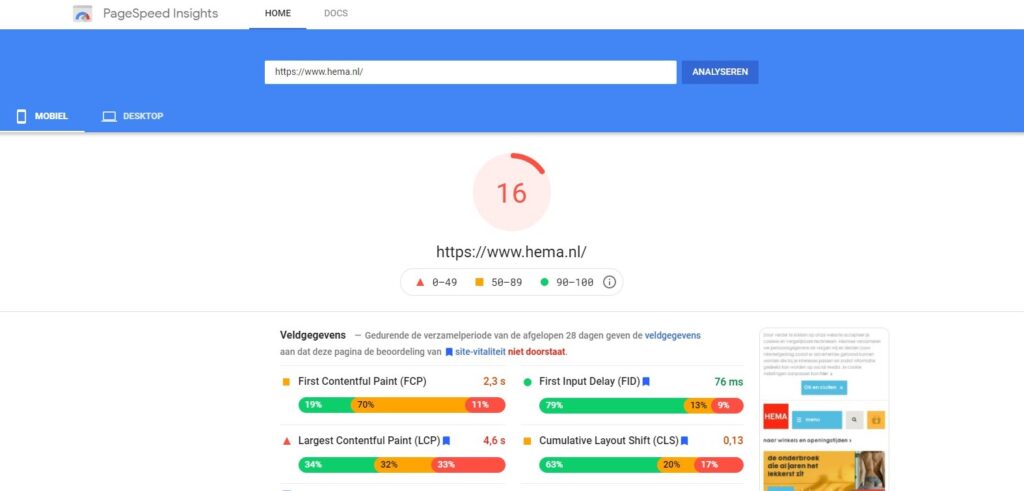Click the orange square next to First Contentful Paint
Image resolution: width=1024 pixels, height=491 pixels.
tap(285, 382)
